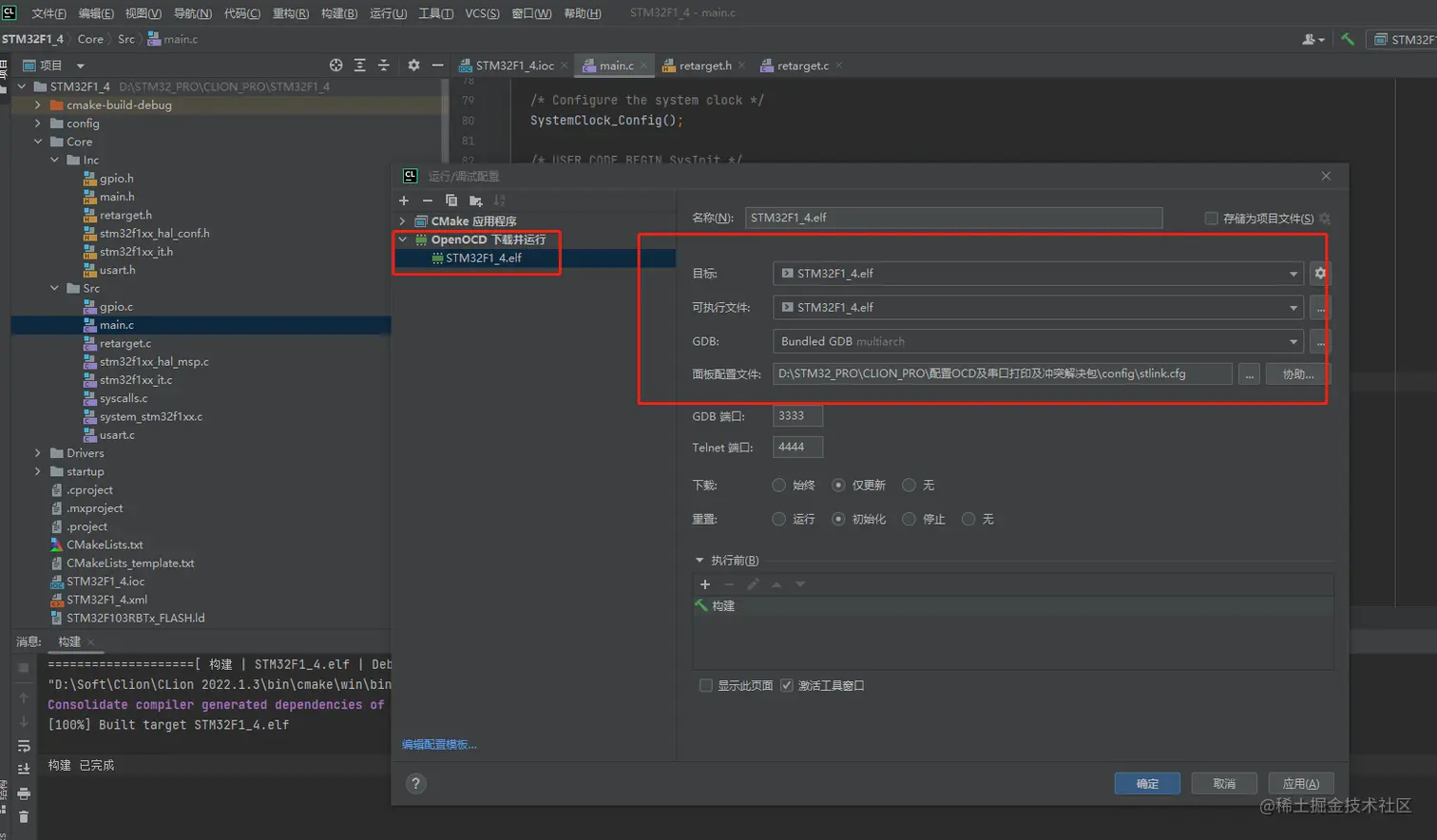
Task: Expand the startup folder
Action: click(x=37, y=471)
